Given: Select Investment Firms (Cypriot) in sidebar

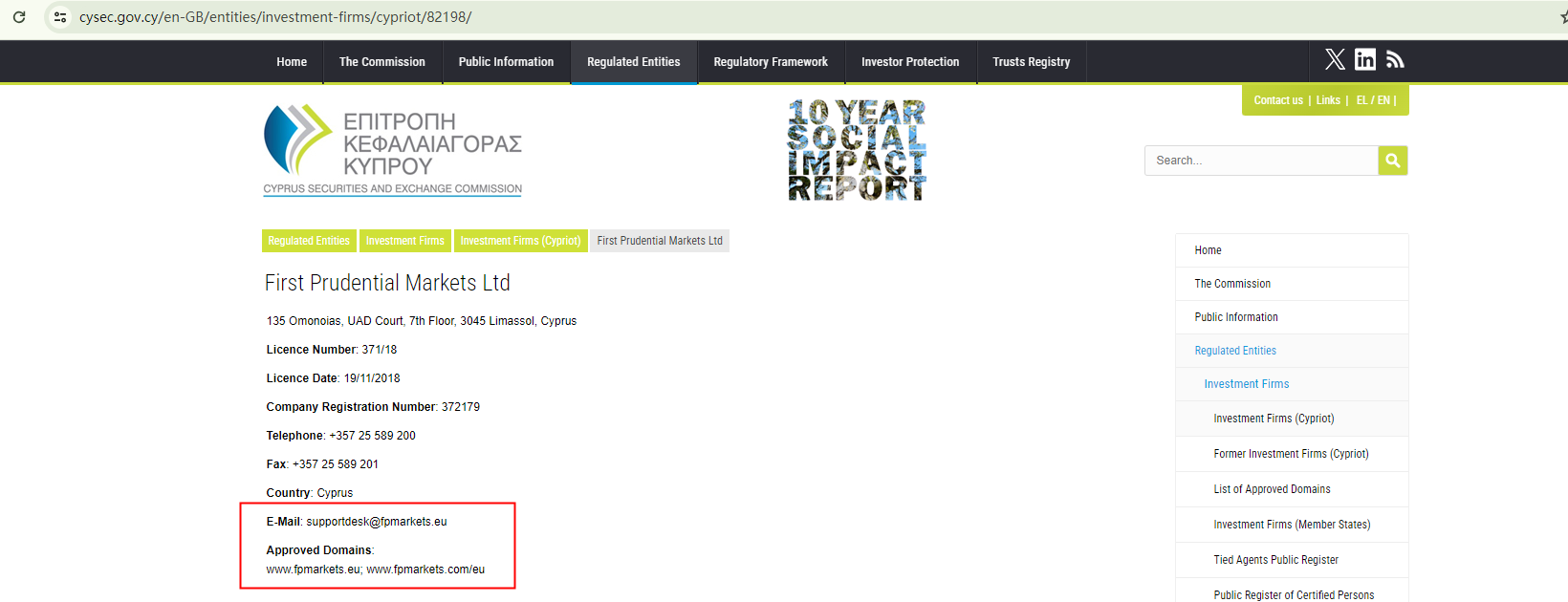Looking at the screenshot, I should pos(1292,419).
